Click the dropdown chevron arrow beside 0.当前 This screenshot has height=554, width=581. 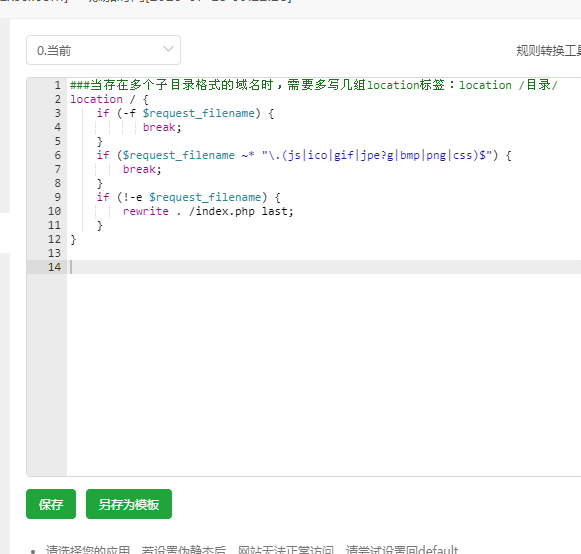pyautogui.click(x=168, y=49)
